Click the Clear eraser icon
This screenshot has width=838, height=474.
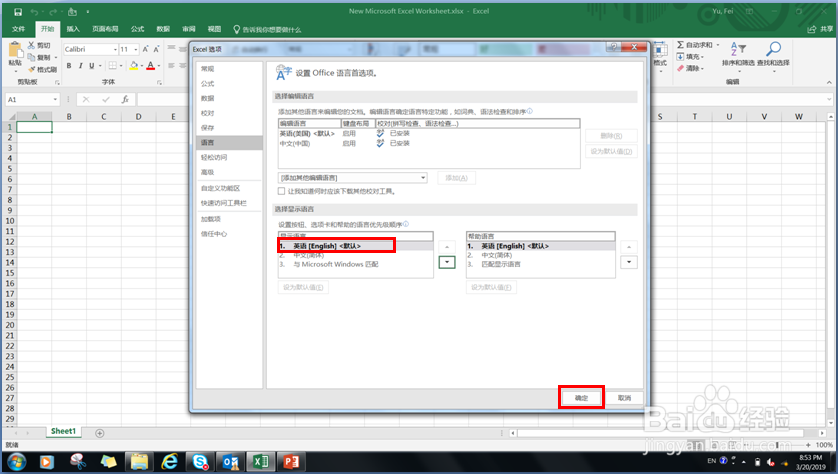pyautogui.click(x=680, y=68)
